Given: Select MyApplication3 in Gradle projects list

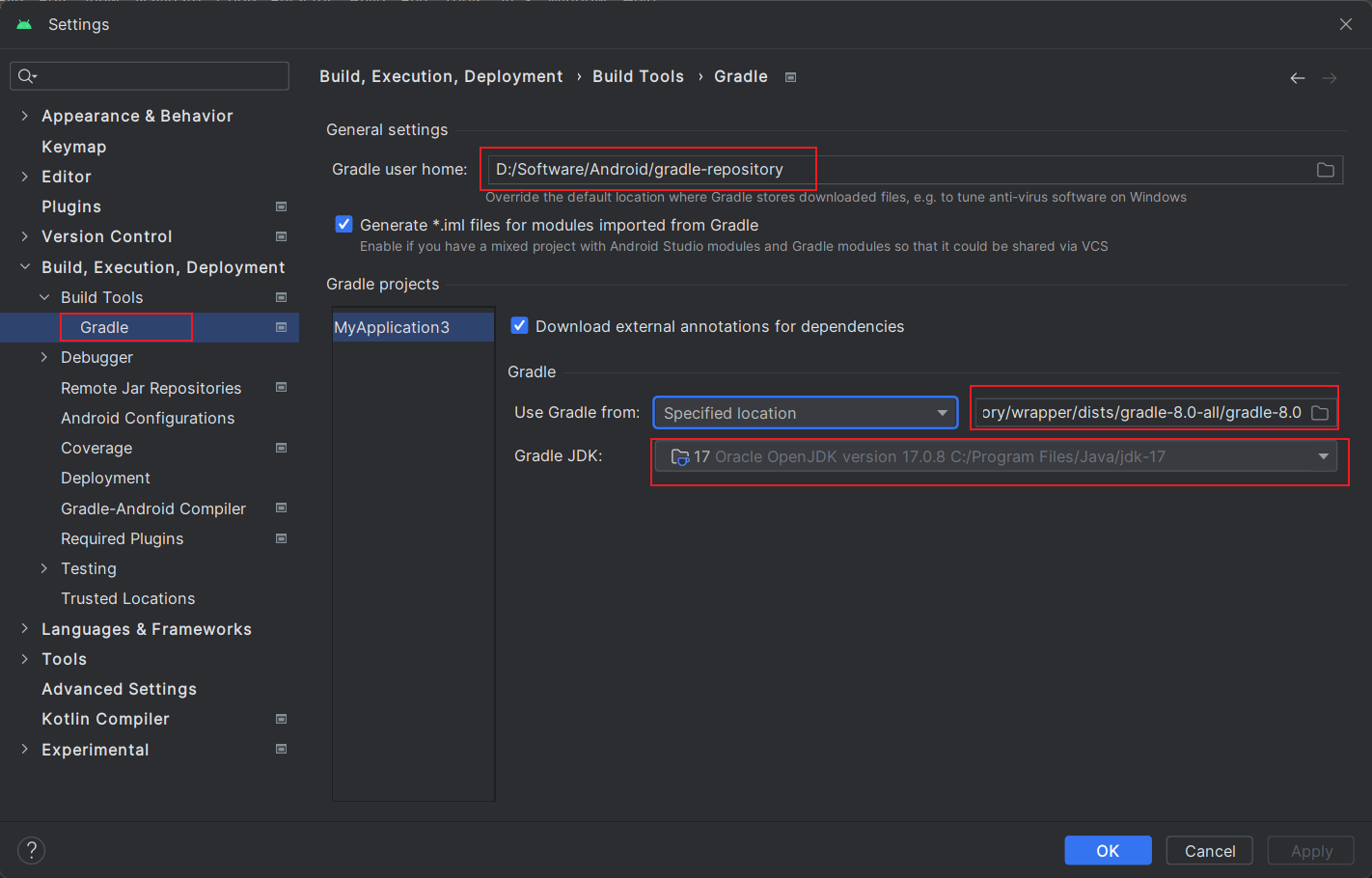Looking at the screenshot, I should (x=413, y=327).
